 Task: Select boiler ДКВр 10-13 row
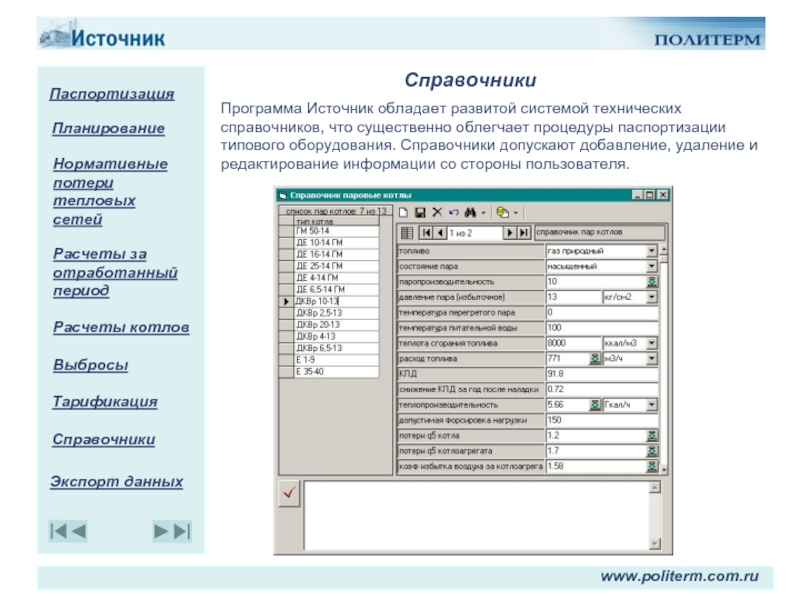click(337, 302)
